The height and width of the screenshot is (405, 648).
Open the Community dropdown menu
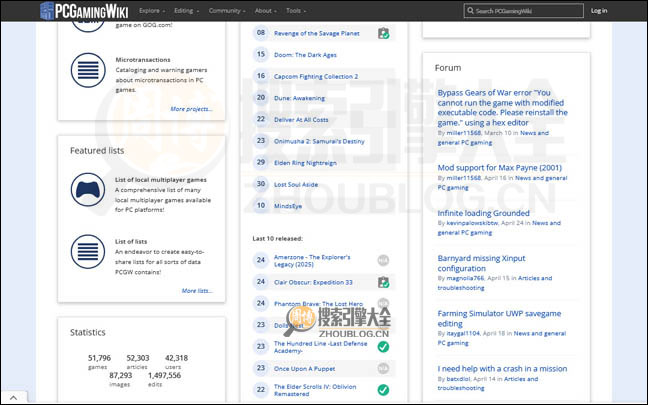(227, 11)
